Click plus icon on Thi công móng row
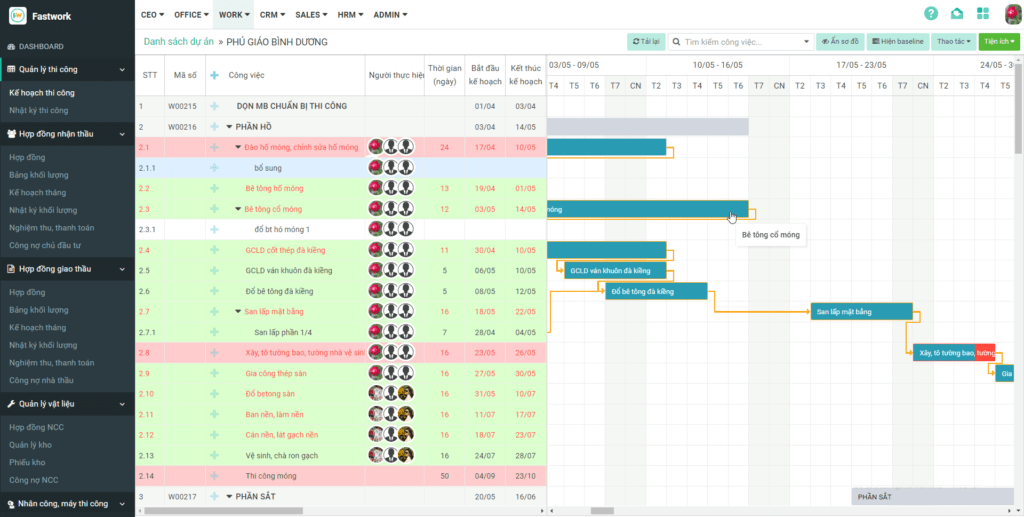1024x517 pixels. coord(214,476)
